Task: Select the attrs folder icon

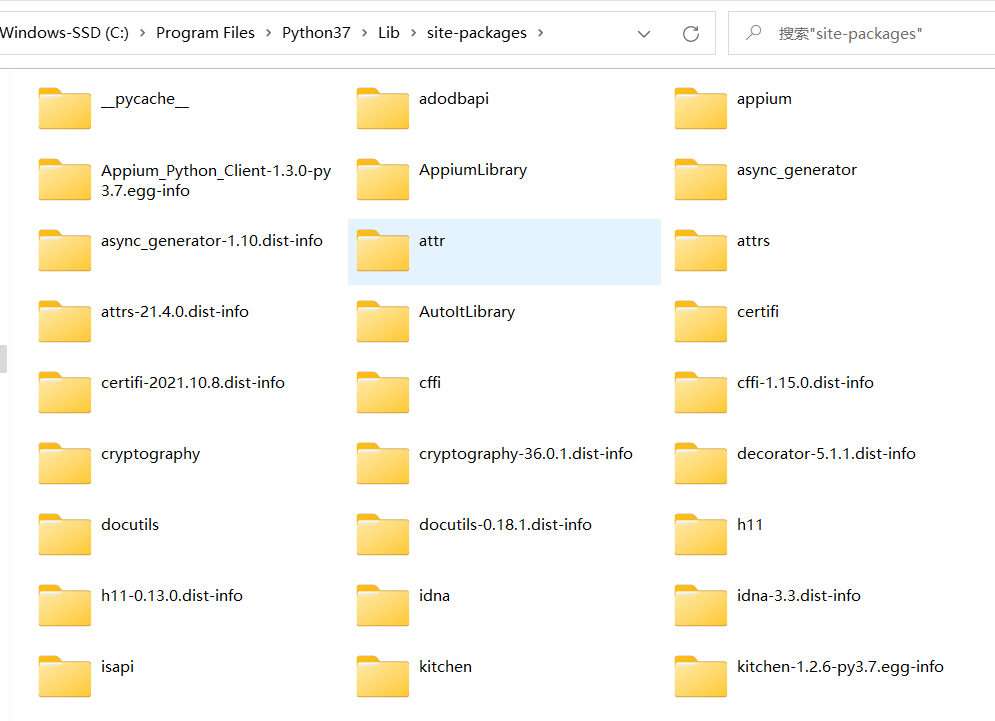Action: click(x=701, y=251)
